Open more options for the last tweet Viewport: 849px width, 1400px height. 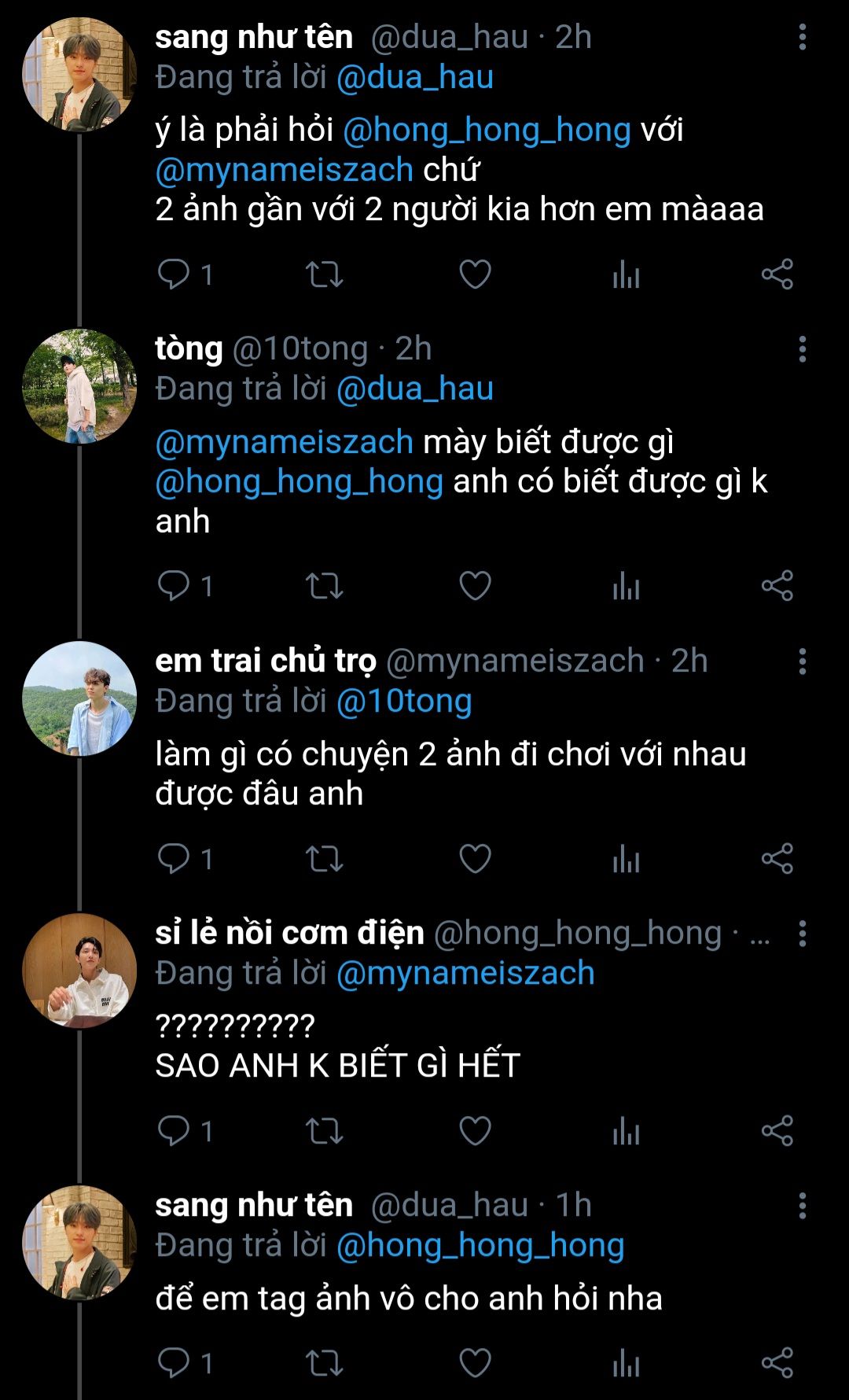pyautogui.click(x=802, y=1206)
